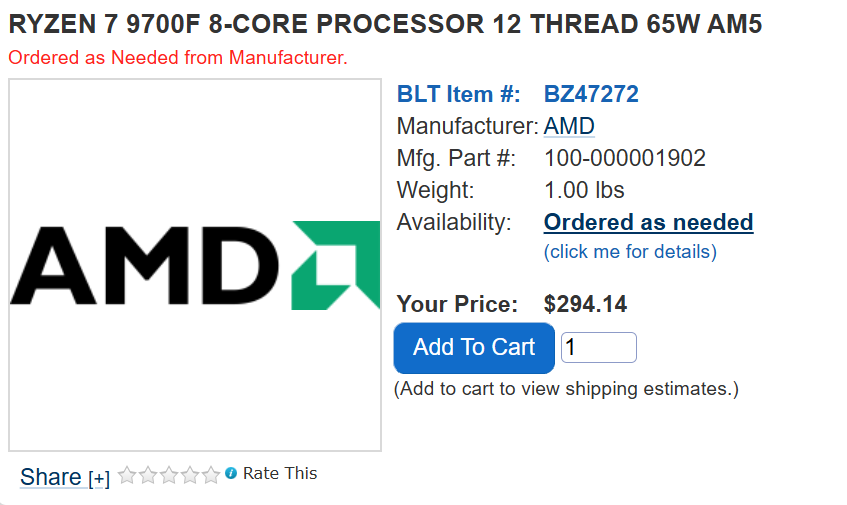The width and height of the screenshot is (847, 505).
Task: Click the $294.14 price text
Action: [x=585, y=304]
